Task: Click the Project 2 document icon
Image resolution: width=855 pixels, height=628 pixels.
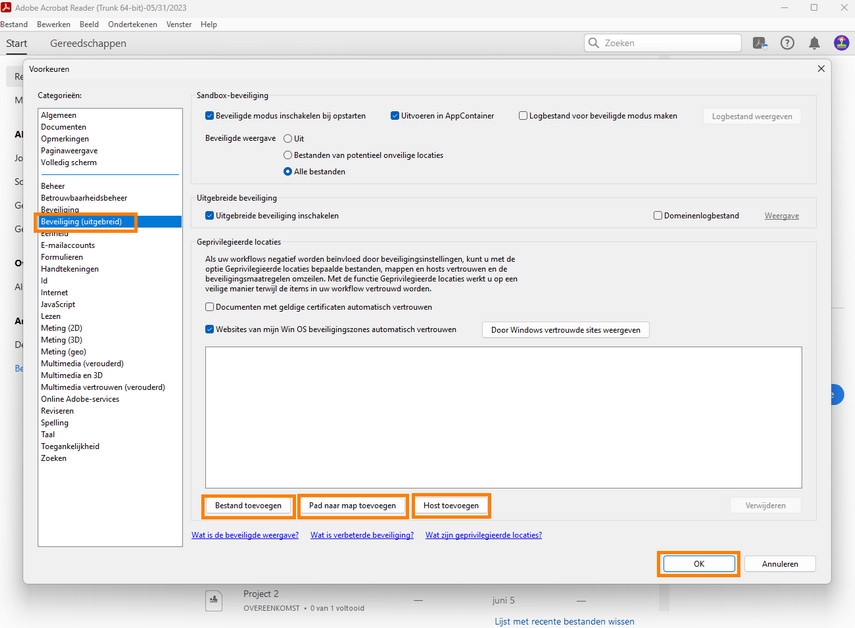Action: tap(214, 599)
